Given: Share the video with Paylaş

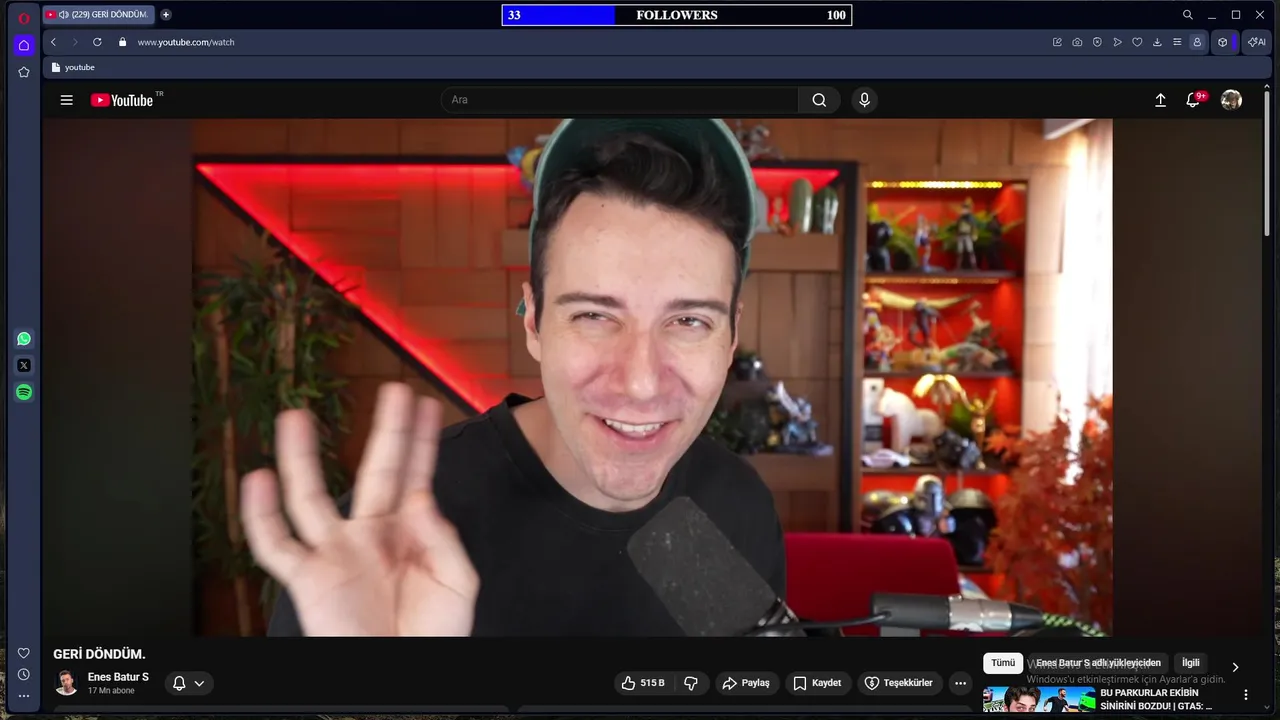Looking at the screenshot, I should click(x=746, y=683).
